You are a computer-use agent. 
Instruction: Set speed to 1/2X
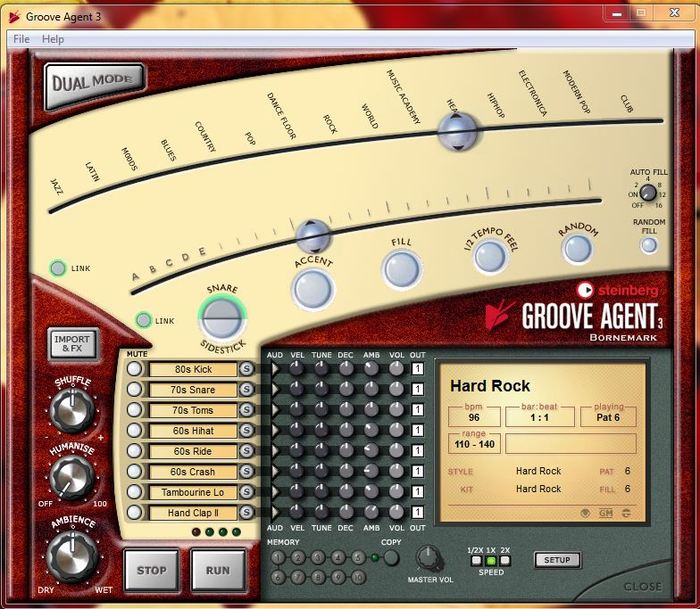[476, 561]
